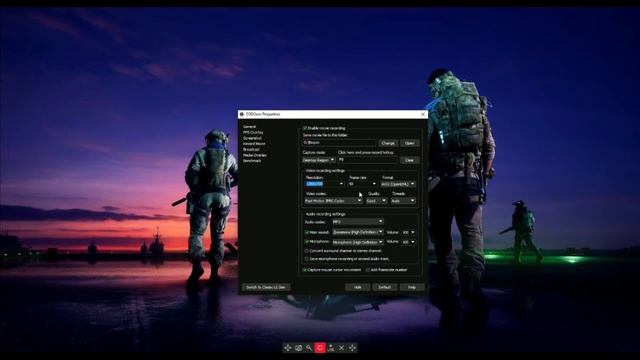Click the Default button

[384, 287]
